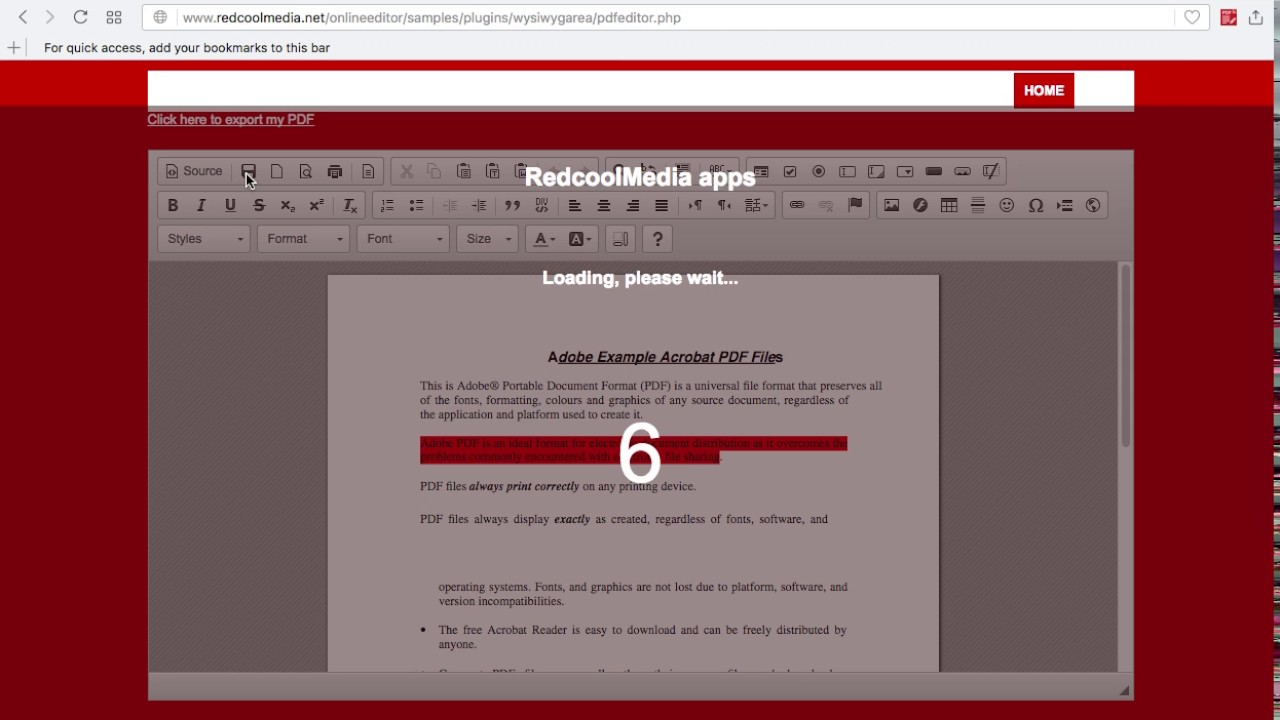Cut the selected text
Viewport: 1280px width, 720px height.
click(x=406, y=171)
